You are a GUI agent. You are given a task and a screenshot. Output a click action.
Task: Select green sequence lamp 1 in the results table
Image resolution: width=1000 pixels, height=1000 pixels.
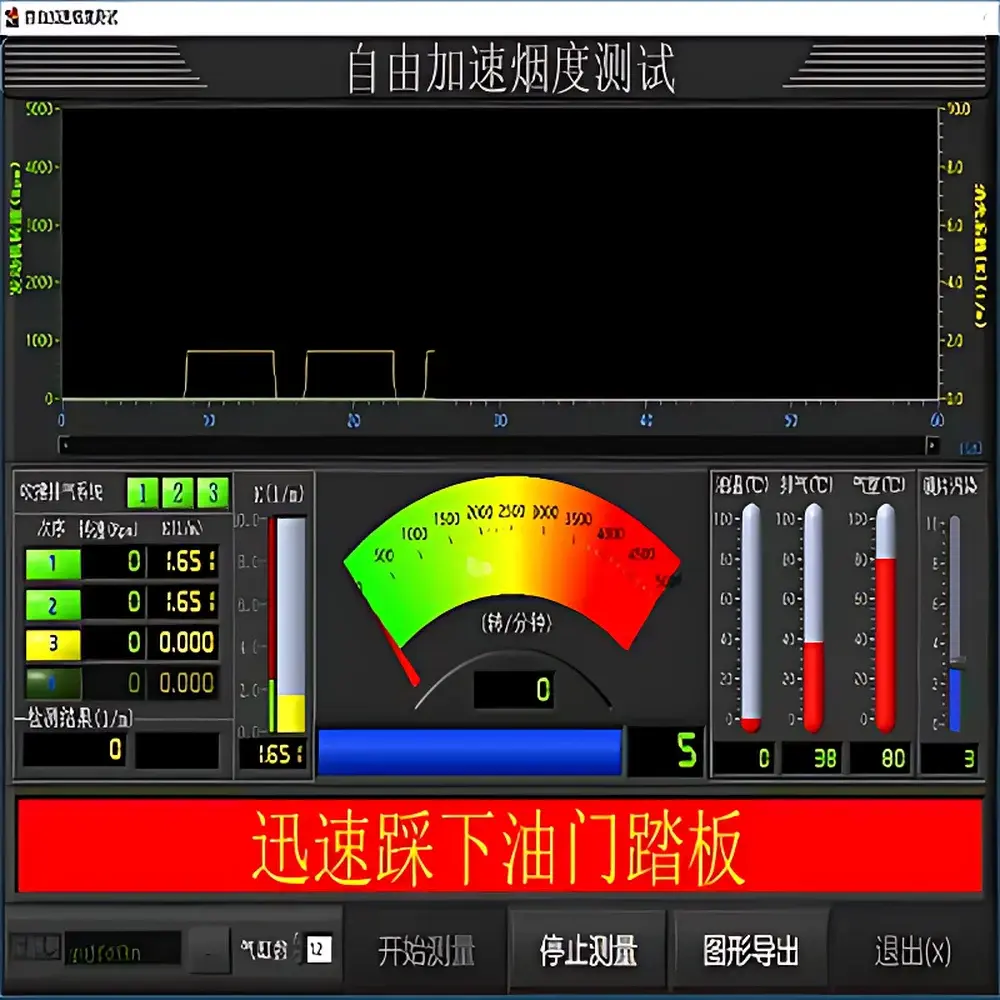[x=53, y=562]
